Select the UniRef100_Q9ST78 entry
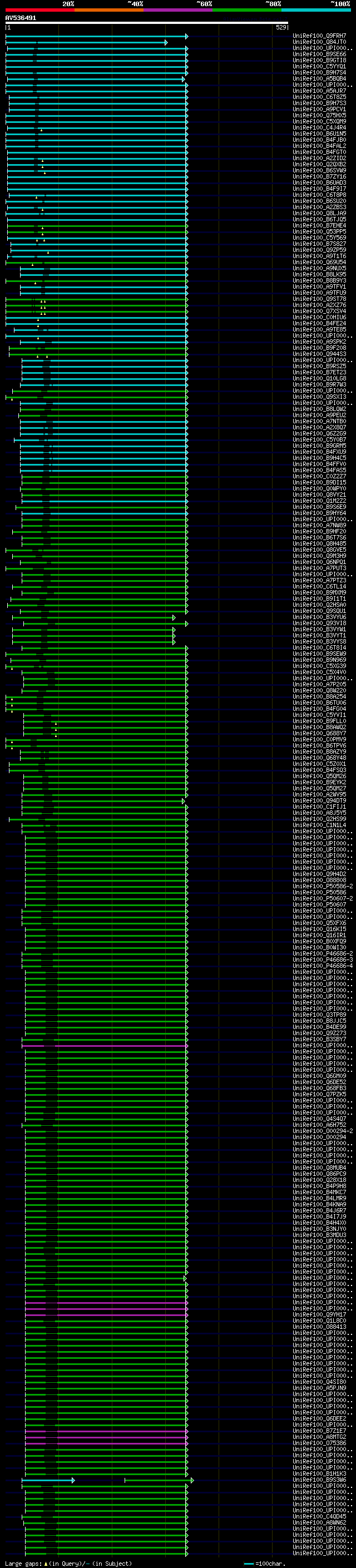The width and height of the screenshot is (356, 1568). pyautogui.click(x=319, y=299)
